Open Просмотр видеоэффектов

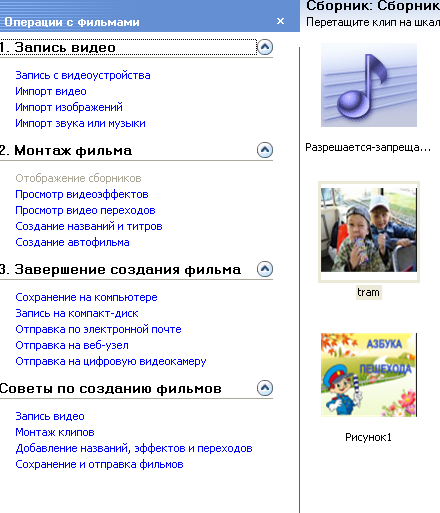pos(82,194)
